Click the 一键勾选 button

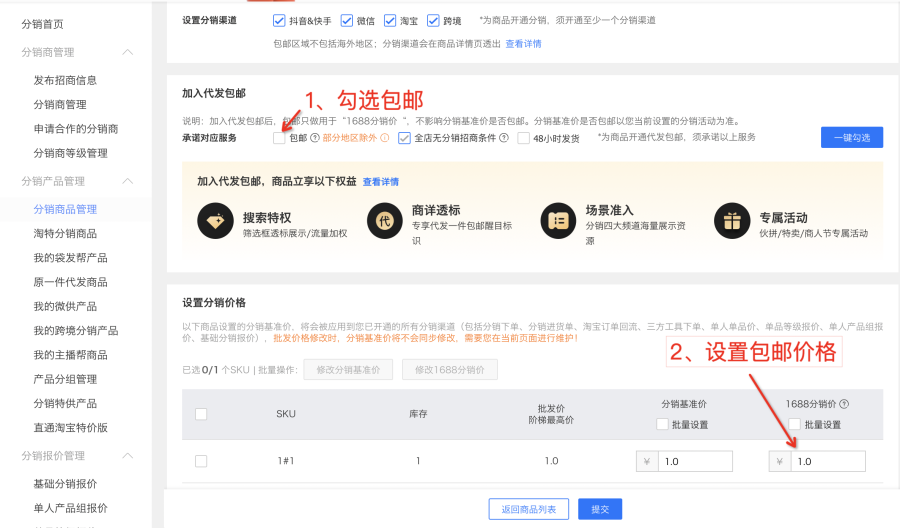pyautogui.click(x=851, y=137)
